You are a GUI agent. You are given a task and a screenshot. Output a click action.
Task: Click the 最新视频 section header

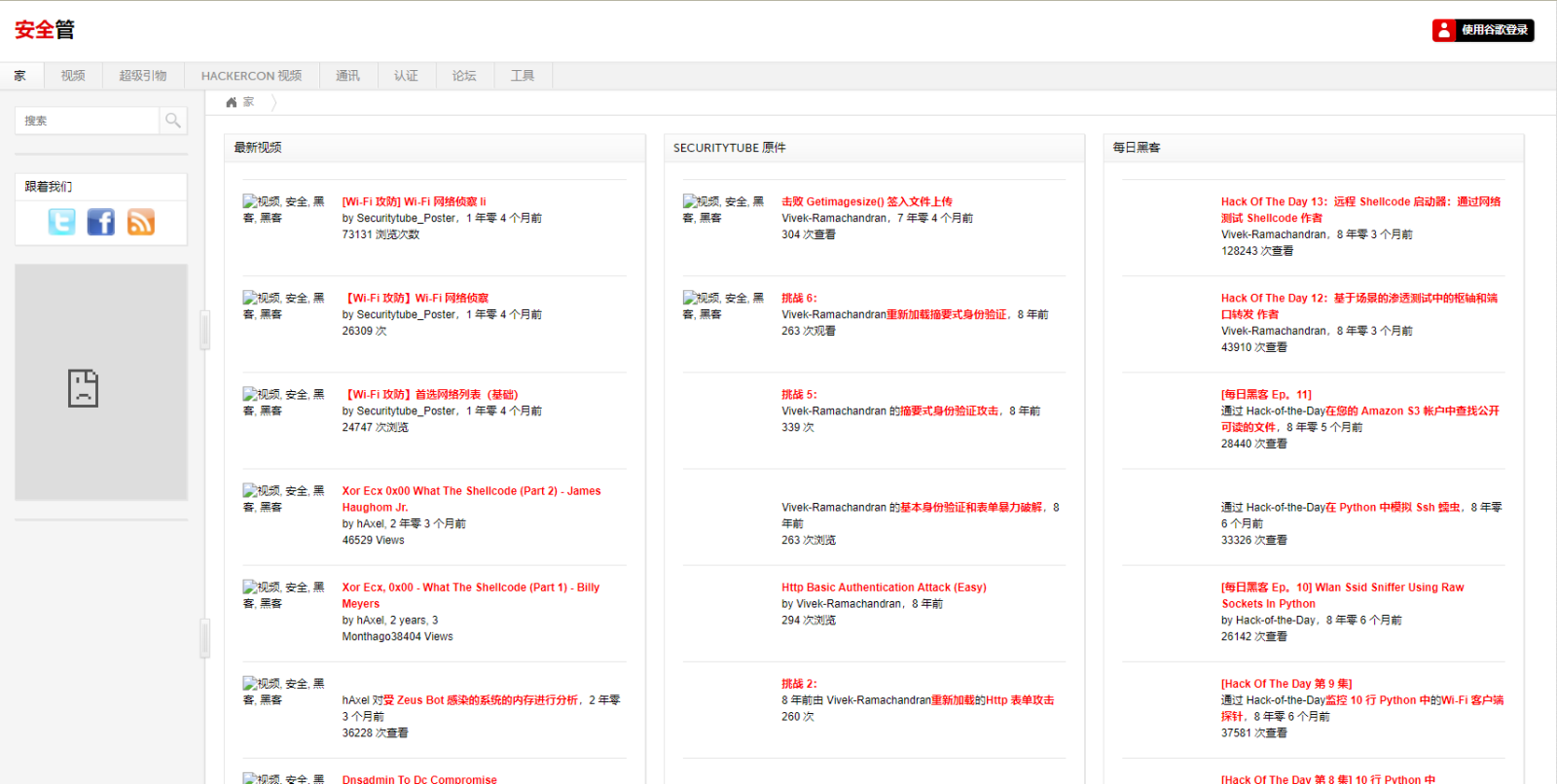pos(258,148)
